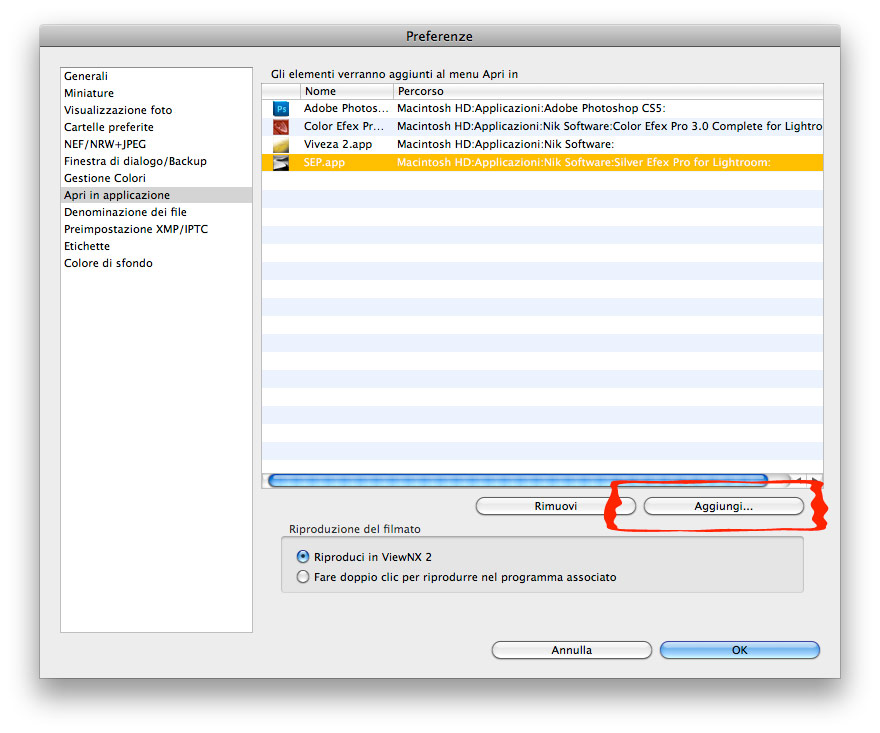Viewport: 880px width, 733px height.
Task: Open the Generali preferences section
Action: [156, 76]
